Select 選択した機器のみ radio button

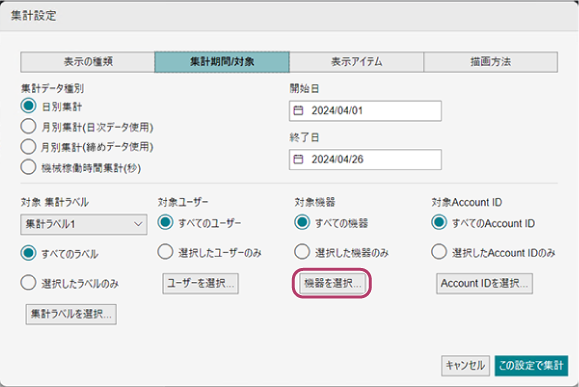(302, 252)
